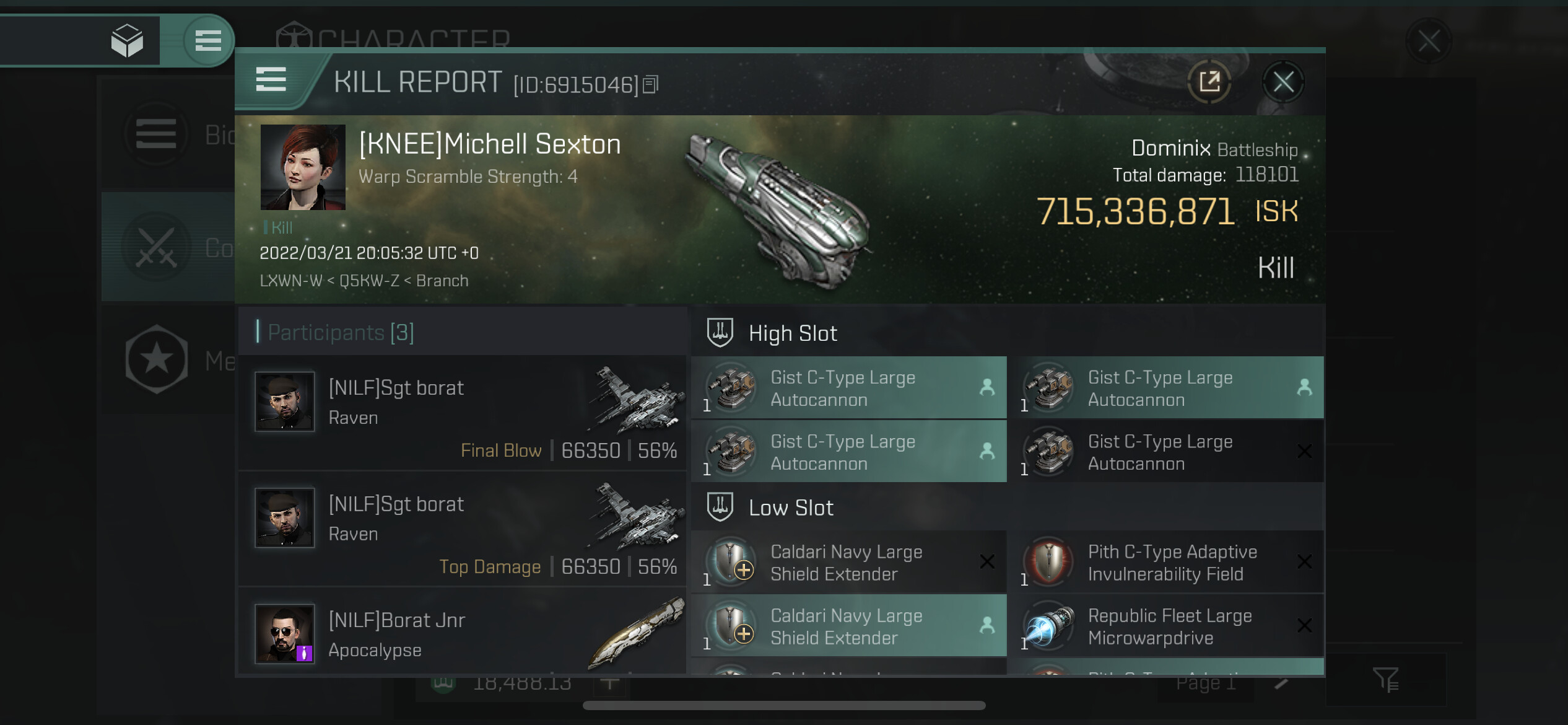Click the horizontal scrollbar at the bottom
Viewport: 1568px width, 725px height.
pyautogui.click(x=783, y=706)
